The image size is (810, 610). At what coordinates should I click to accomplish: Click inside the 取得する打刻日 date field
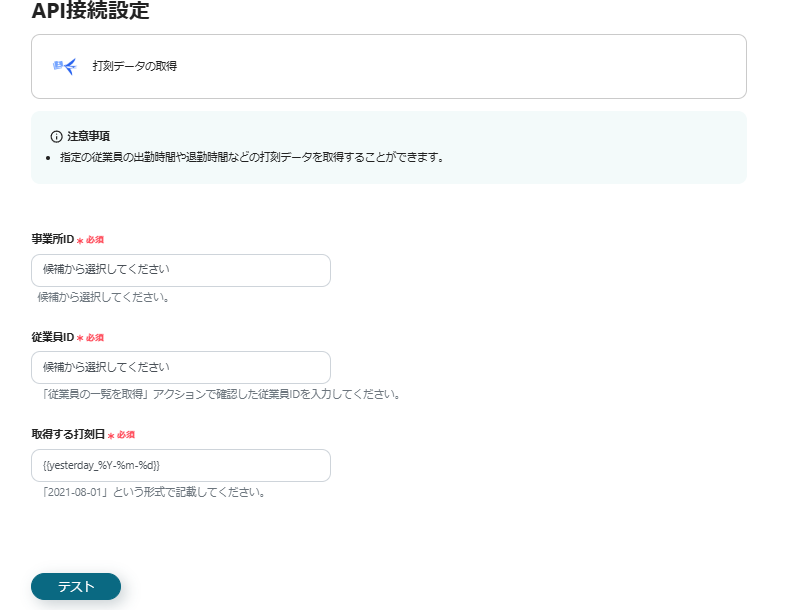(x=180, y=465)
